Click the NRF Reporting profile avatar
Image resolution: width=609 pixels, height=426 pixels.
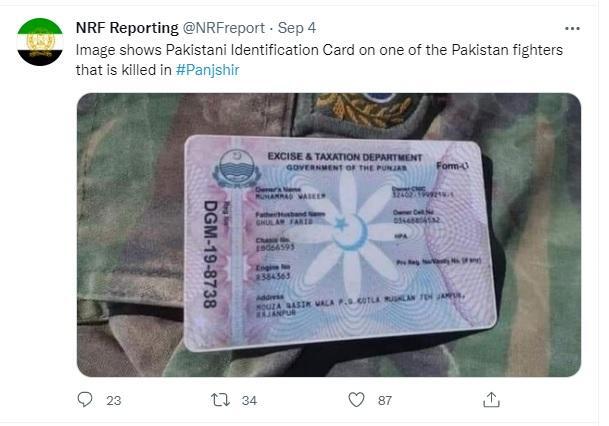(x=40, y=42)
